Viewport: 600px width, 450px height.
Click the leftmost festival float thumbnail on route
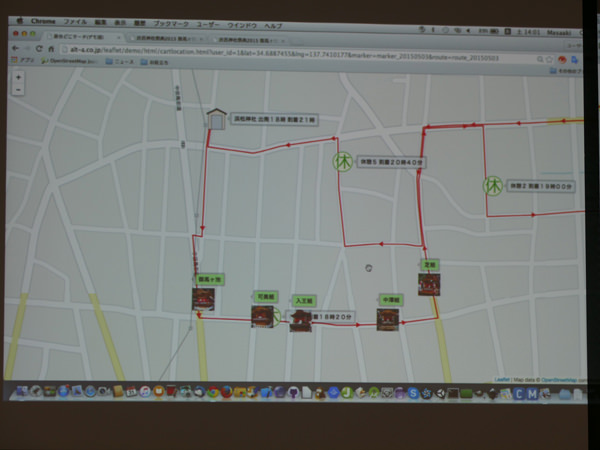tap(203, 299)
